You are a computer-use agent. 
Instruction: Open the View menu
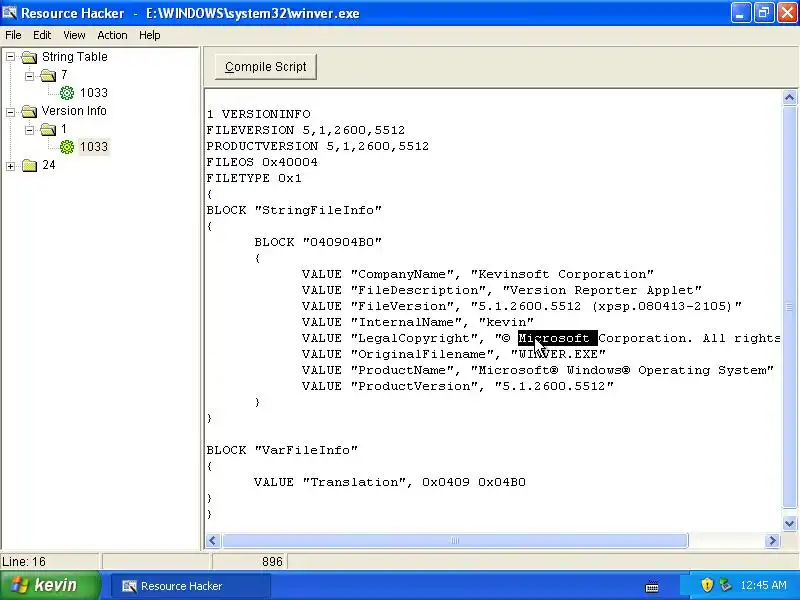[x=74, y=35]
